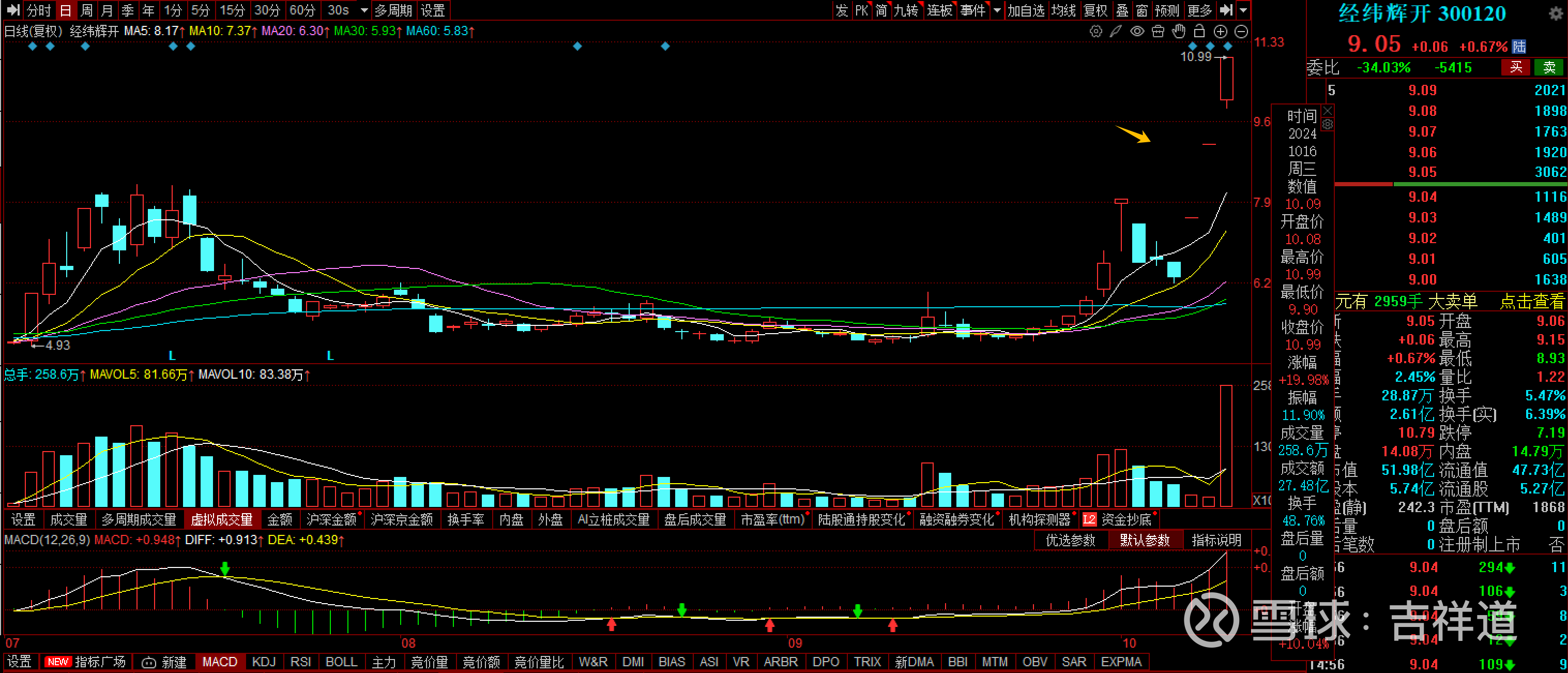The width and height of the screenshot is (1568, 673).
Task: Click the MA60: 5.83 average label
Action: [440, 31]
